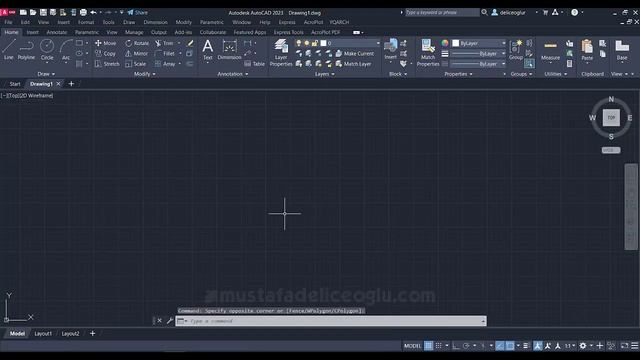Toggle snap mode dots icon in status bar
Image resolution: width=640 pixels, height=360 pixels.
click(438, 346)
